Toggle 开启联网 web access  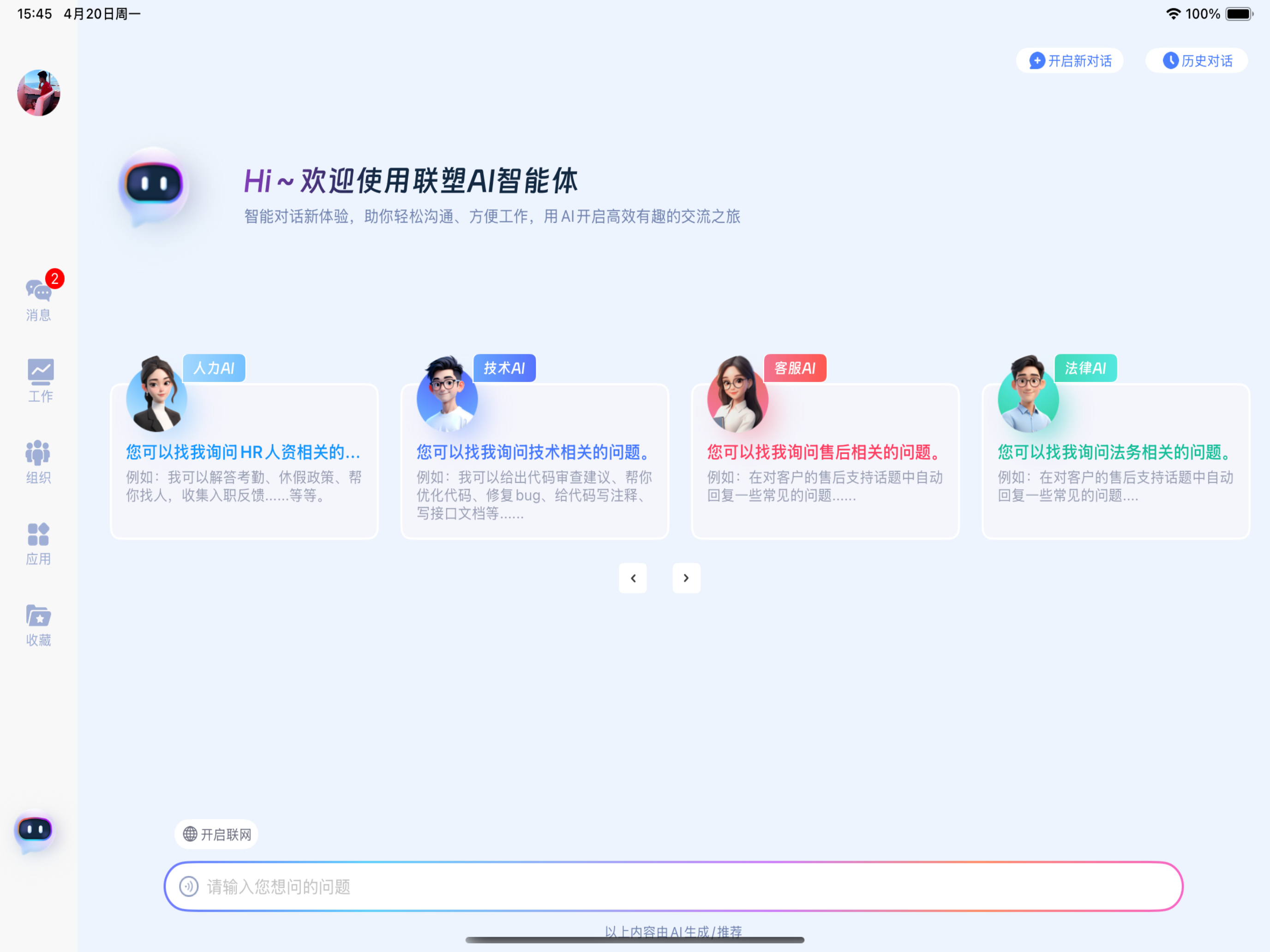216,834
